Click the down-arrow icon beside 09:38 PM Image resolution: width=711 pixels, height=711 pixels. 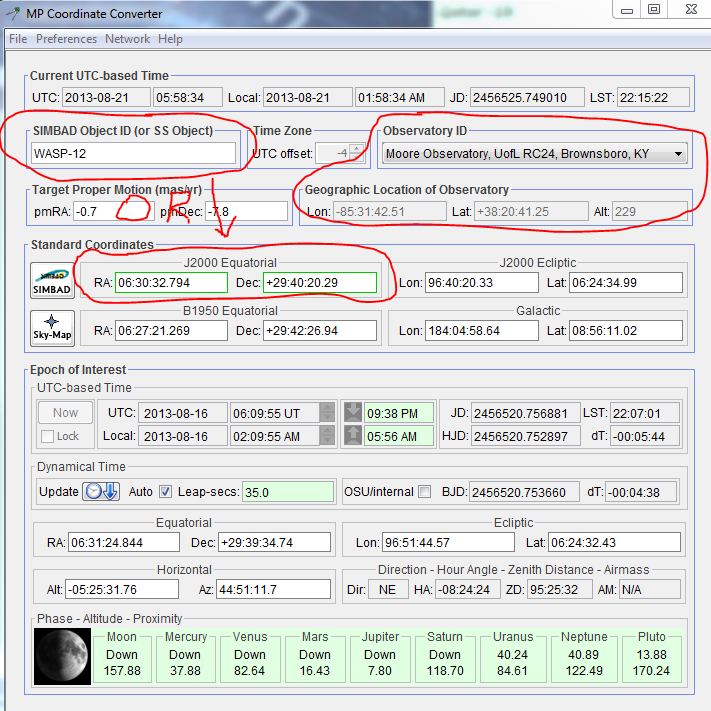click(352, 412)
